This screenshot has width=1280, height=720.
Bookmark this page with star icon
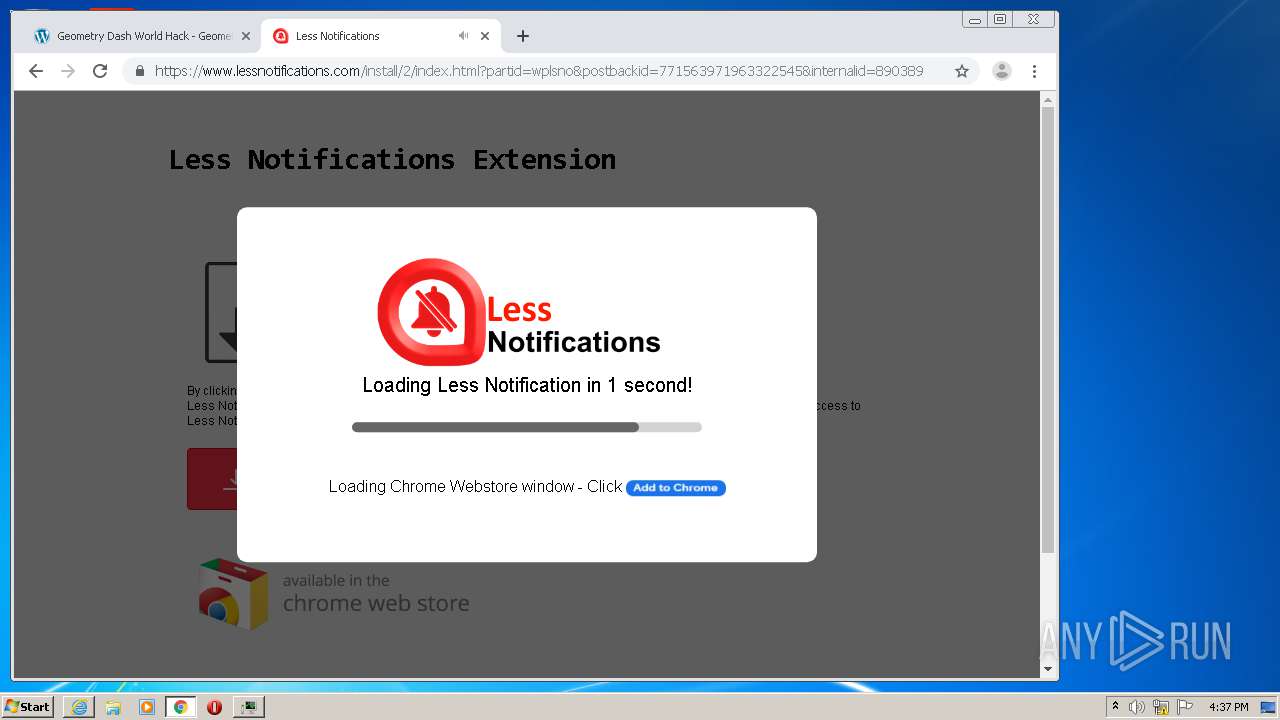(962, 71)
